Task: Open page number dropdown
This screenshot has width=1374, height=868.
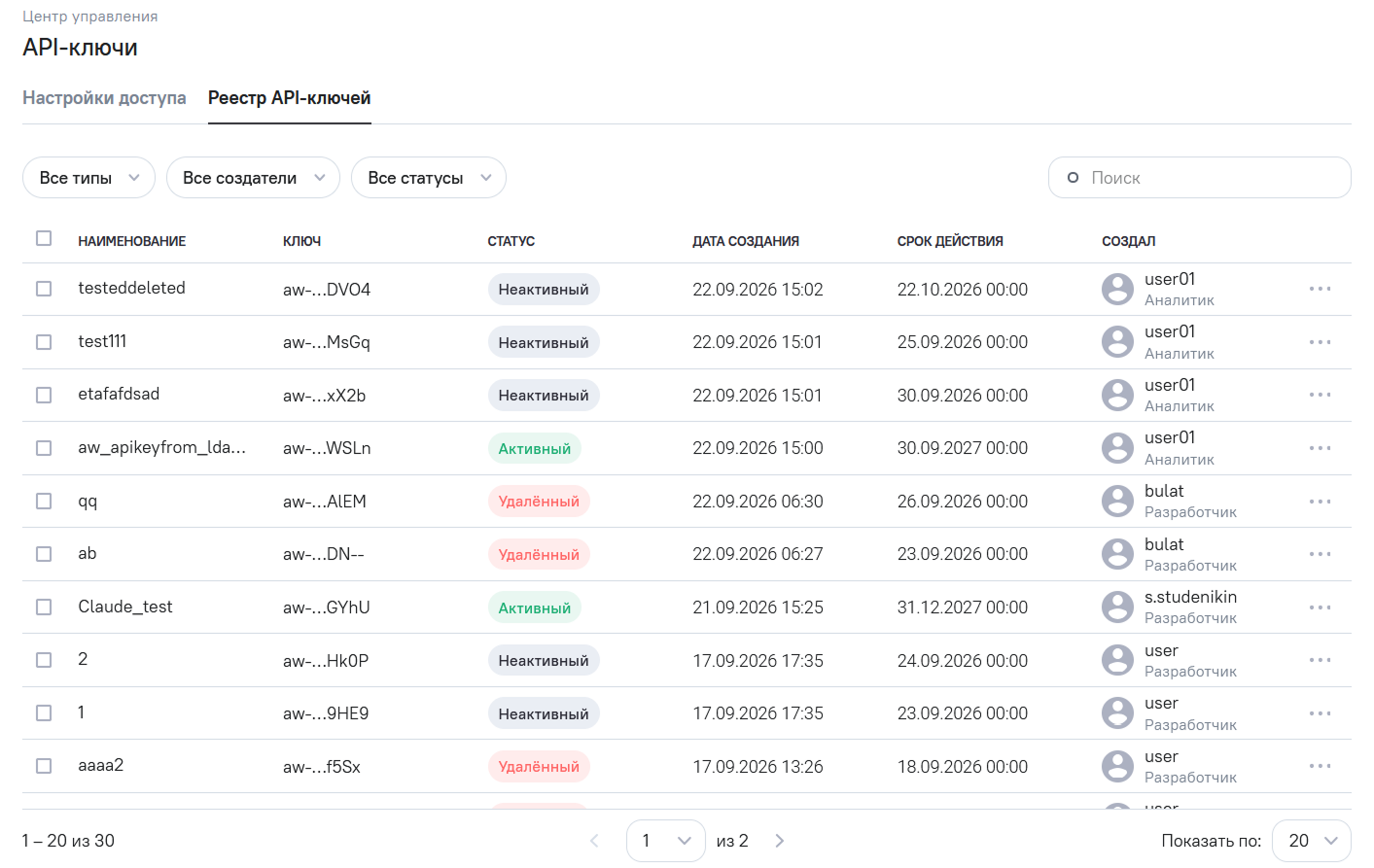Action: pos(666,841)
